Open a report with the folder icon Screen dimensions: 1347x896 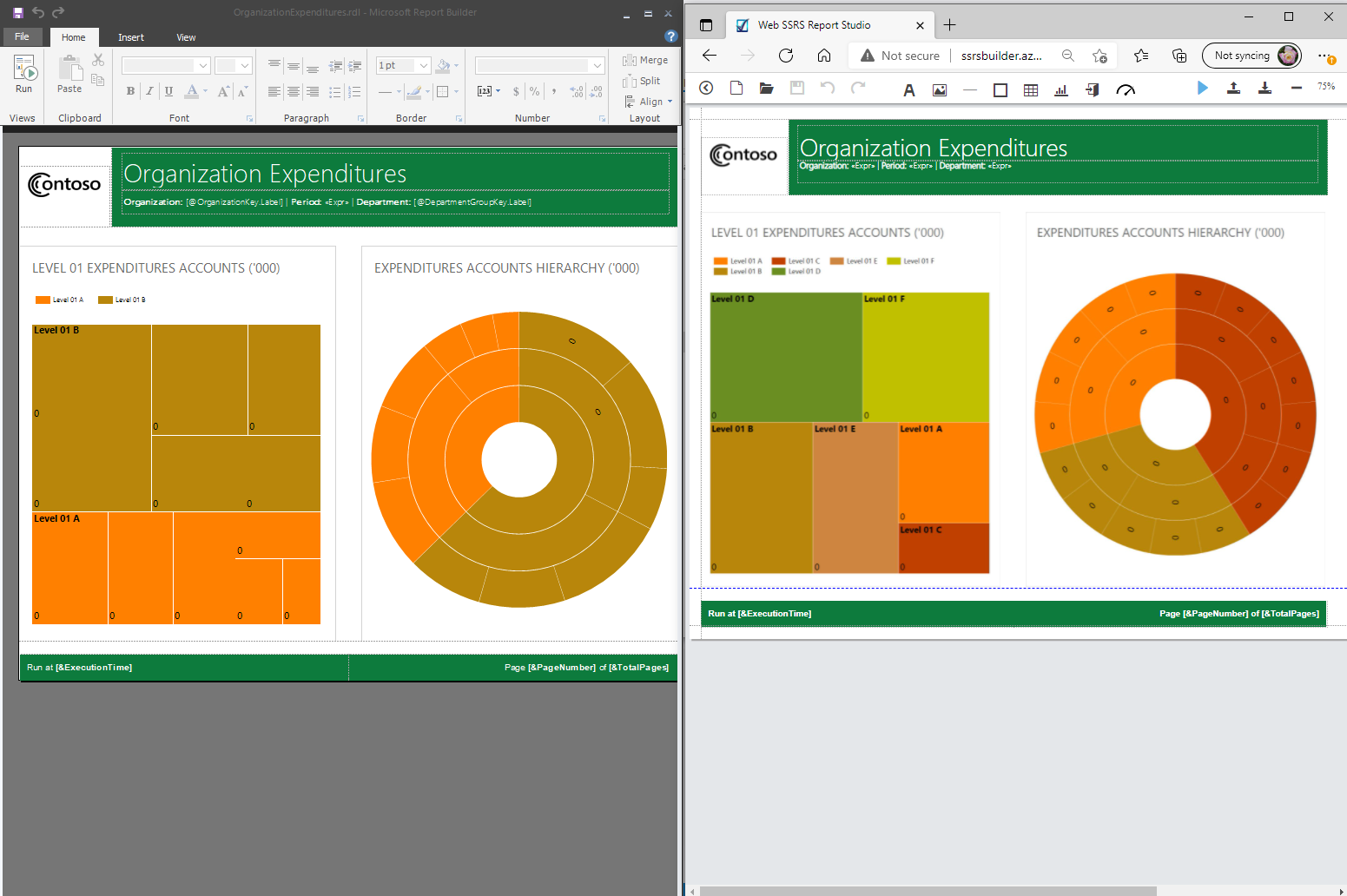[x=766, y=89]
